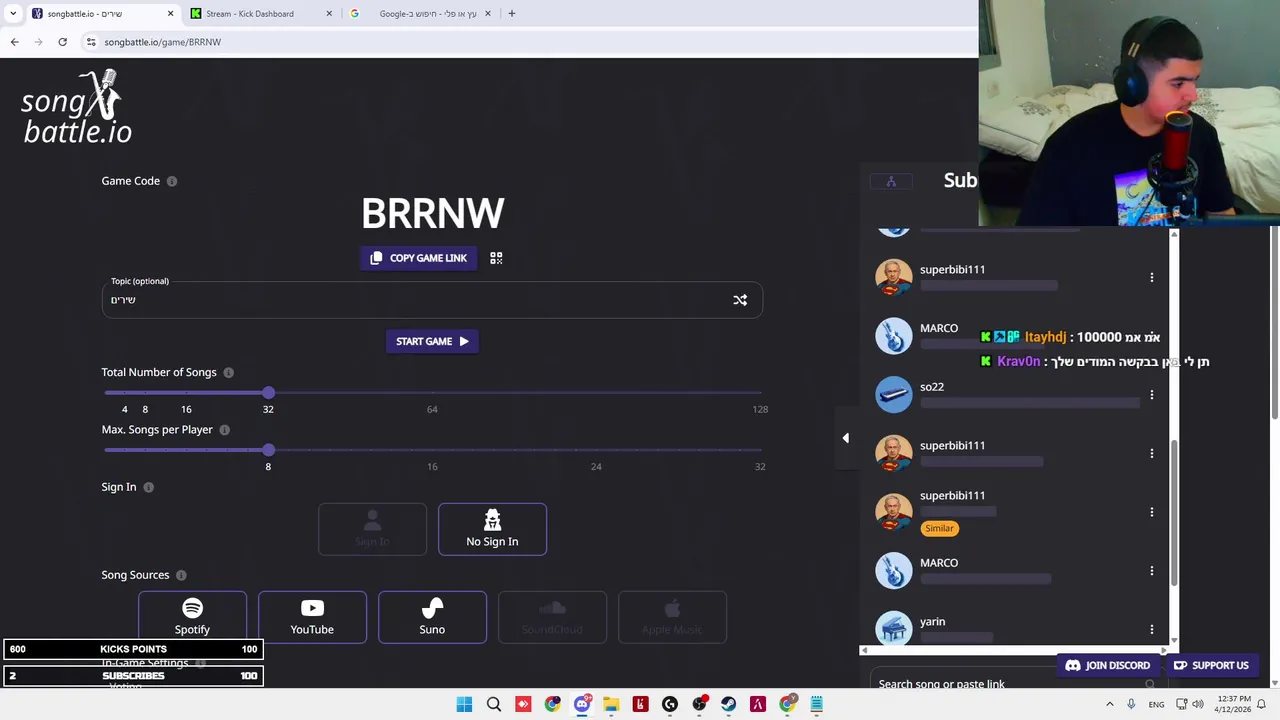1280x720 pixels.
Task: Click the Similar badge
Action: 939,528
